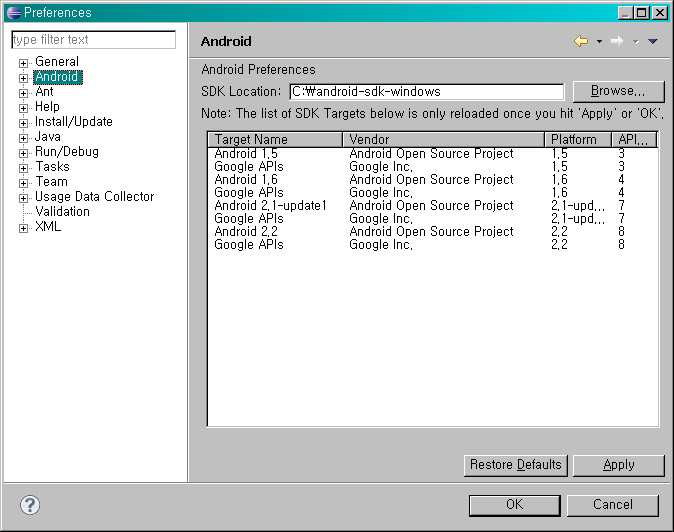Open the view menu triangle icon
674x532 pixels.
coord(653,42)
